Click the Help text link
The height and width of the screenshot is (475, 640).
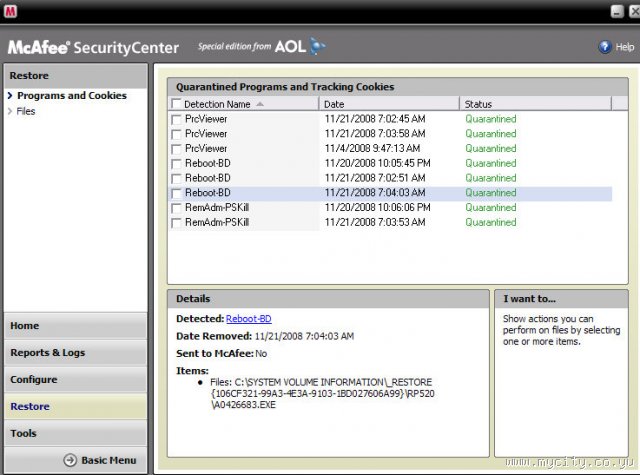point(625,47)
